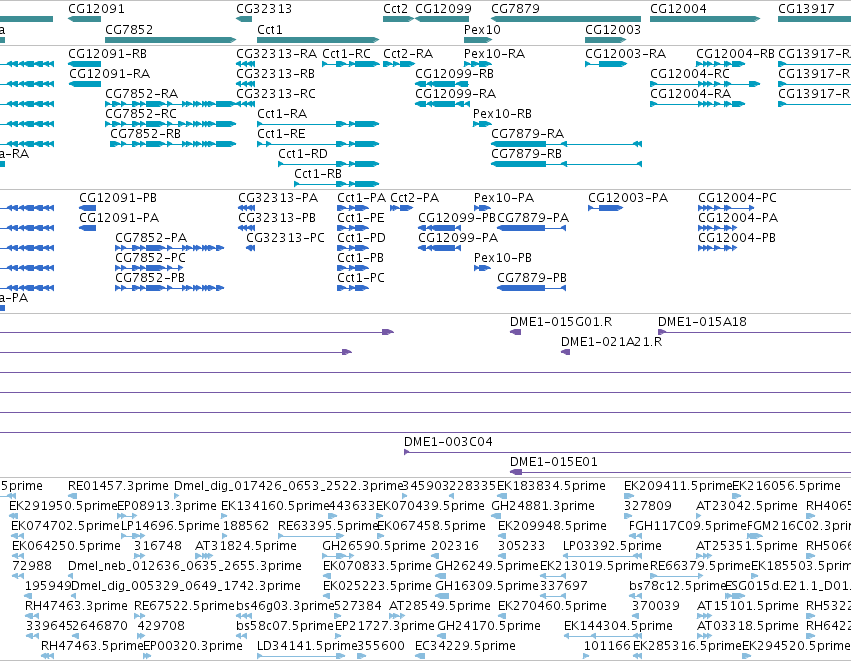Select the CG13917 gene label
Screen dimensions: 851x661
pyautogui.click(x=806, y=9)
